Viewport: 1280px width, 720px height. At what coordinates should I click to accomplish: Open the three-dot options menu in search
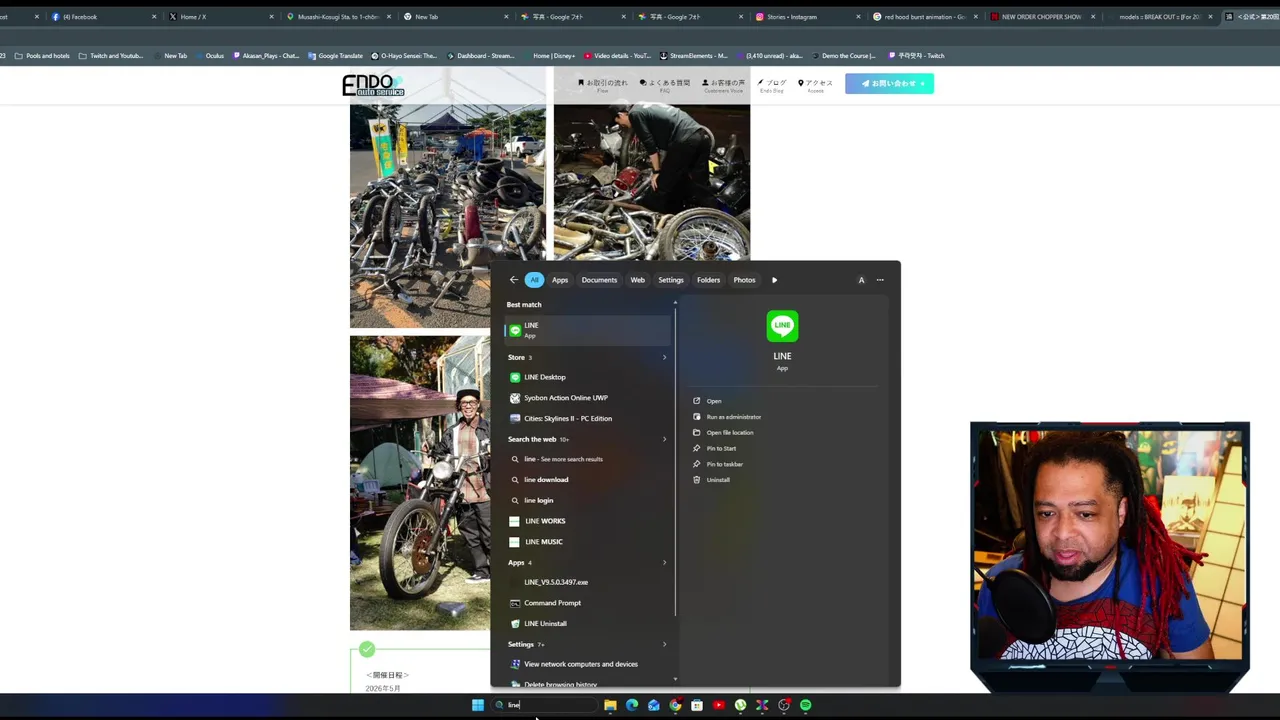[880, 280]
